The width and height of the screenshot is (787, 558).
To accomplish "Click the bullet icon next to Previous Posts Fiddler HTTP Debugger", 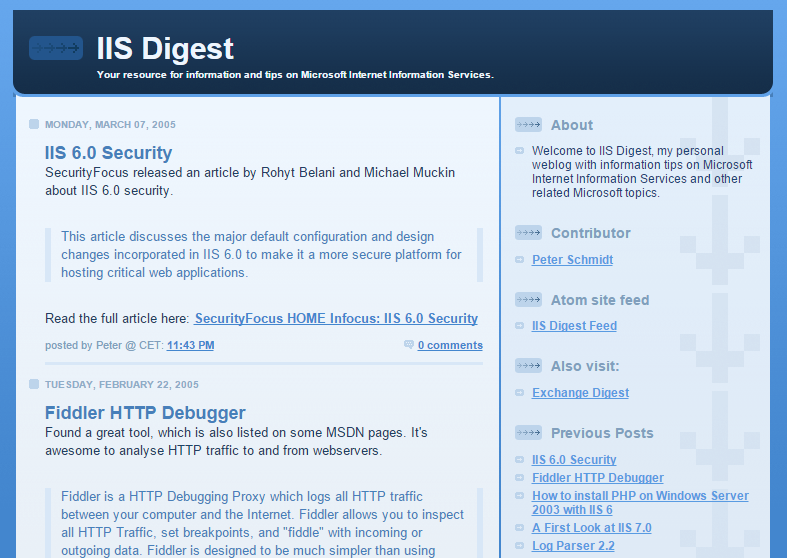I will (519, 477).
